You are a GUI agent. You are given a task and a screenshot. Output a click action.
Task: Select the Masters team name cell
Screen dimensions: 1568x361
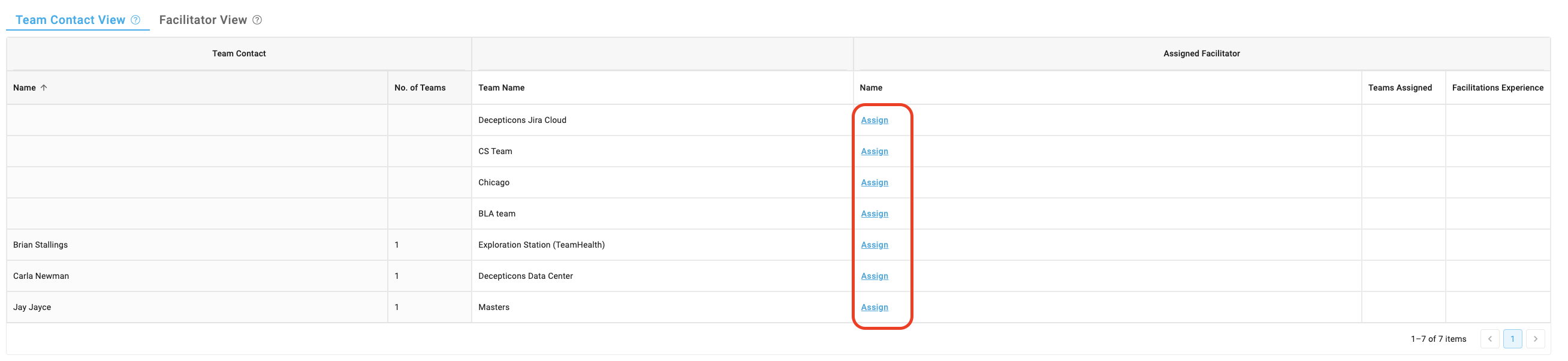click(x=662, y=307)
